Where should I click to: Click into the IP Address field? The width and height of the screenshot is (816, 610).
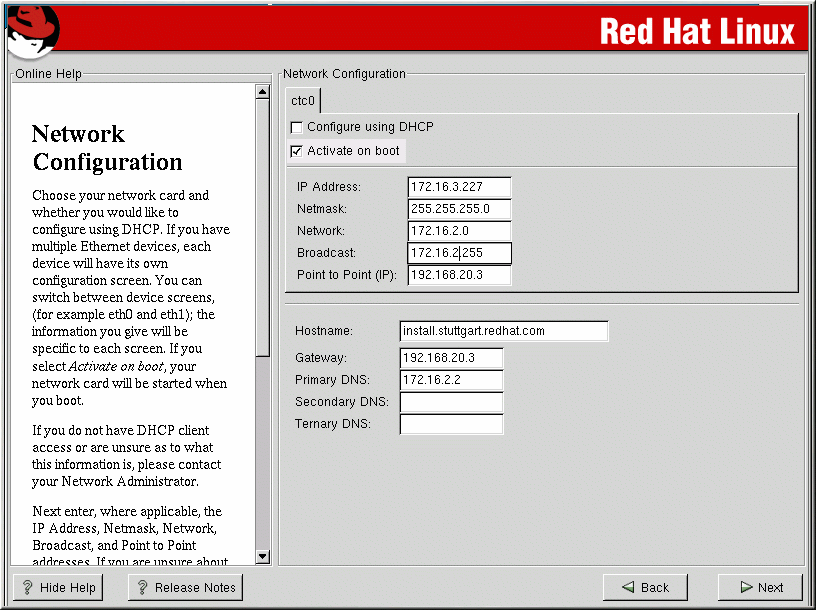click(459, 187)
